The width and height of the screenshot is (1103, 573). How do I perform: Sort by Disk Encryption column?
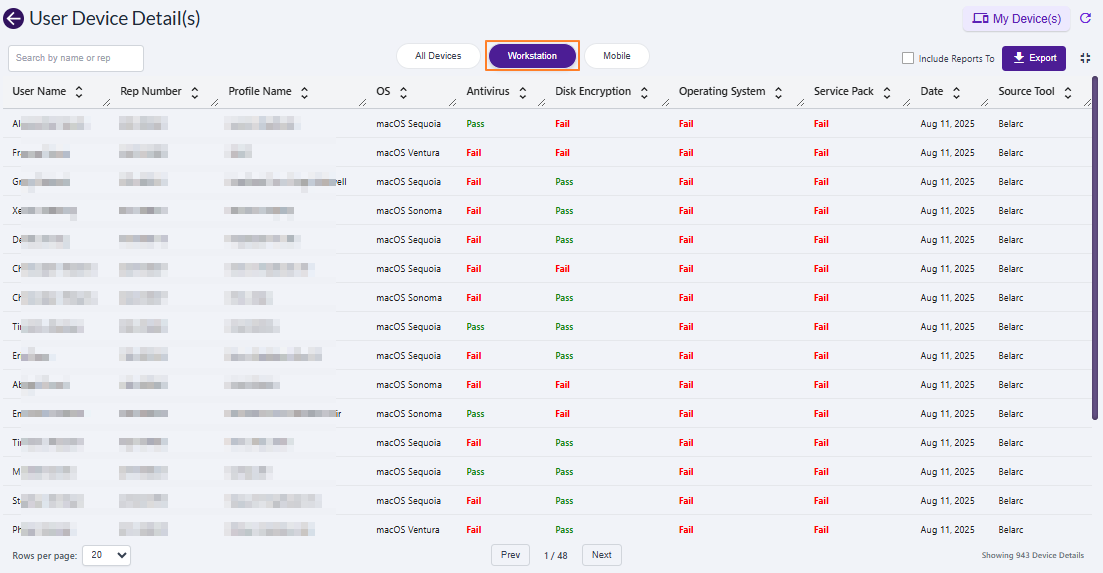644,92
